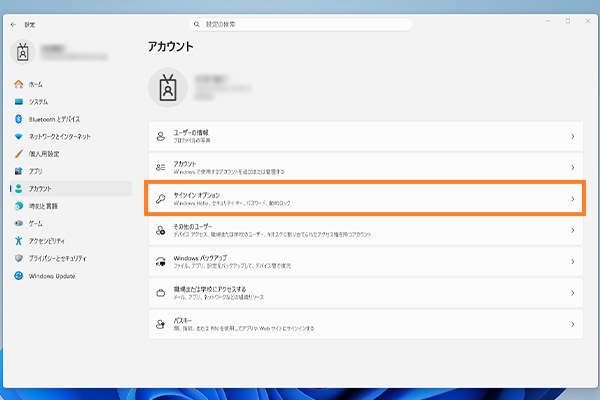Click the ゲーム controller icon

pos(18,223)
